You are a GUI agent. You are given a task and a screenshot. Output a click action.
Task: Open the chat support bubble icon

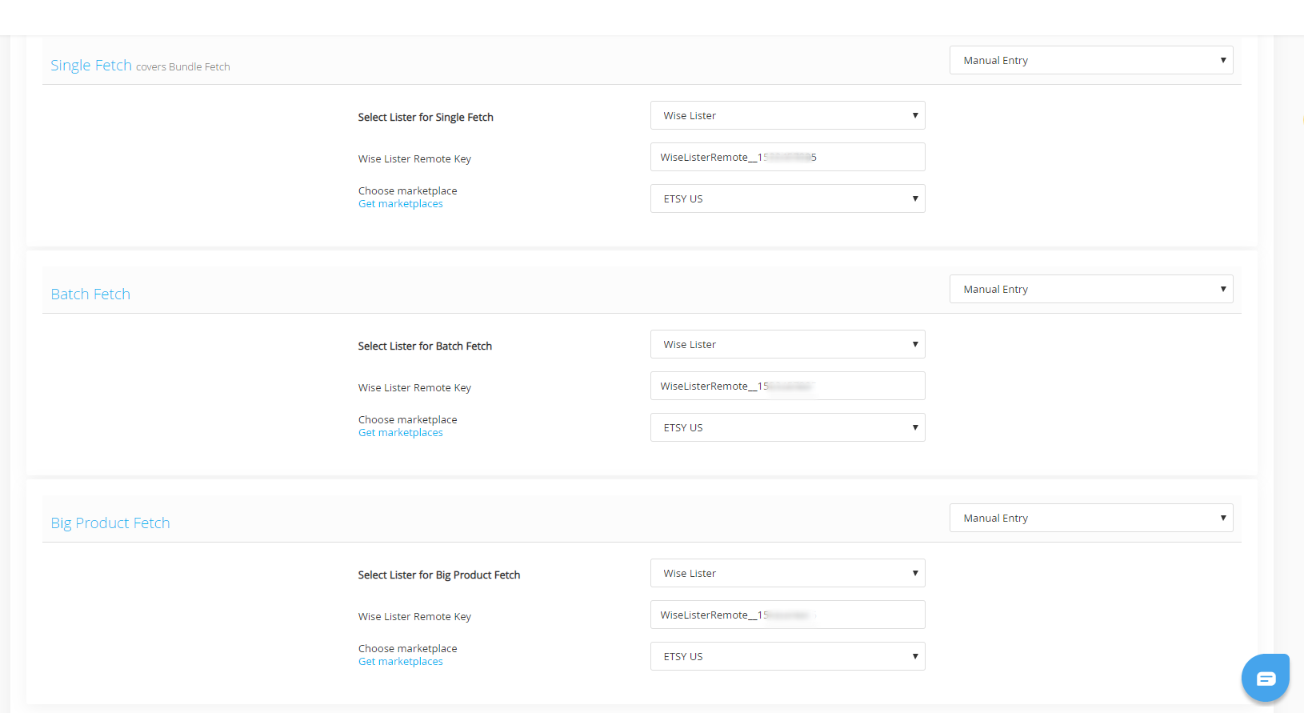(x=1266, y=679)
